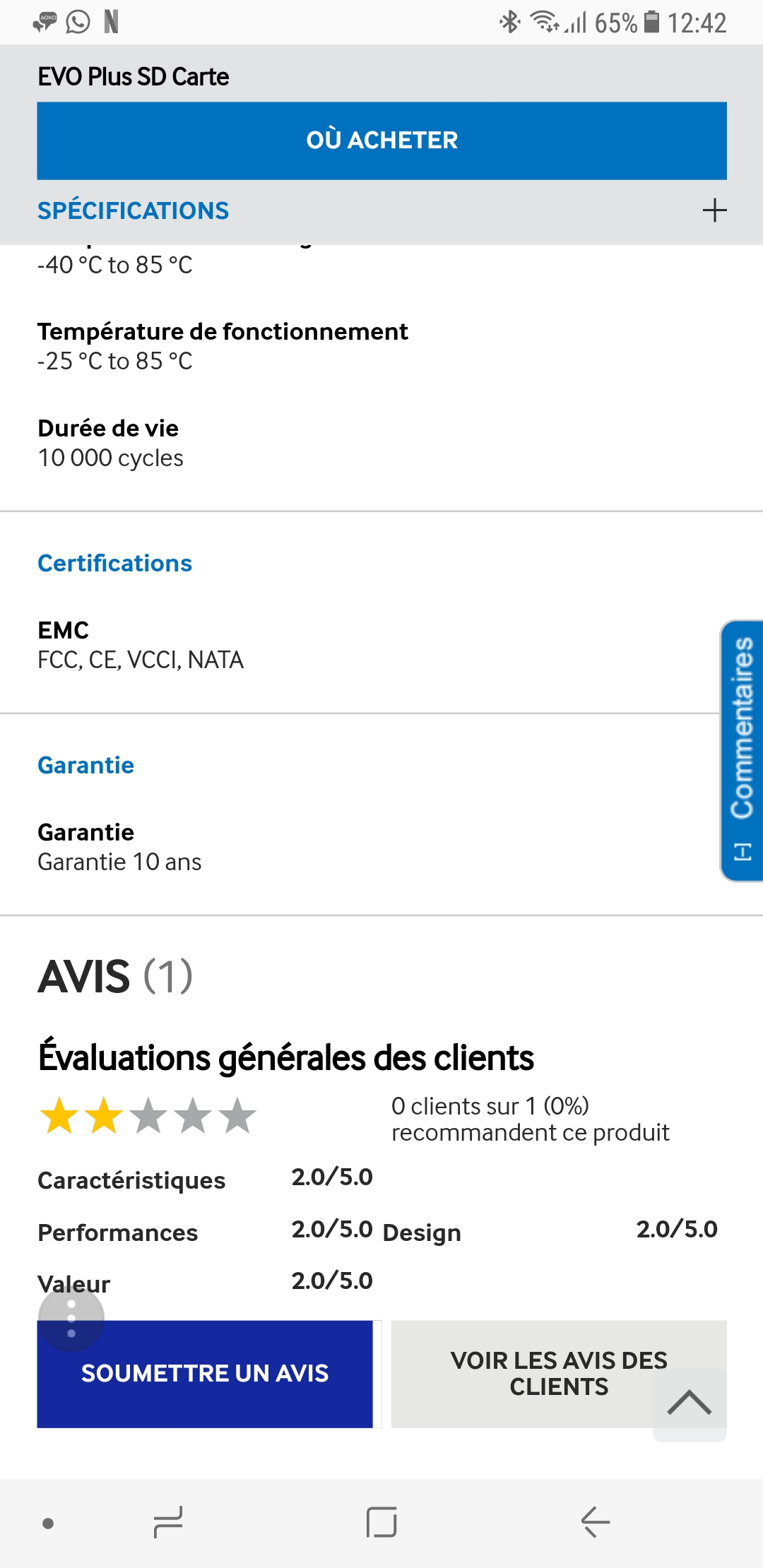The image size is (763, 1568).
Task: Tap the WhatsApp notification icon
Action: point(78,23)
